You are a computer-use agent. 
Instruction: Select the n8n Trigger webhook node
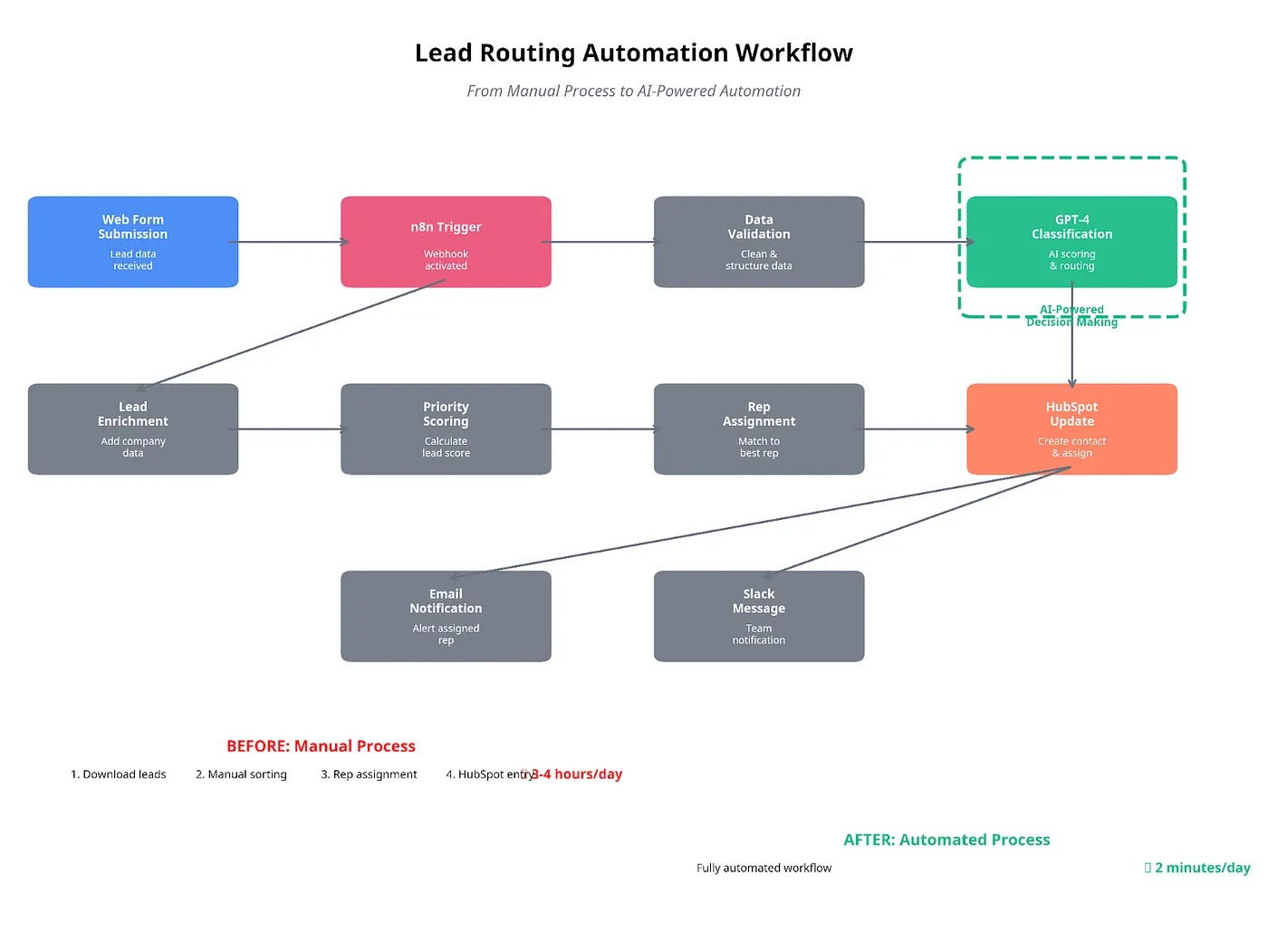pyautogui.click(x=446, y=242)
